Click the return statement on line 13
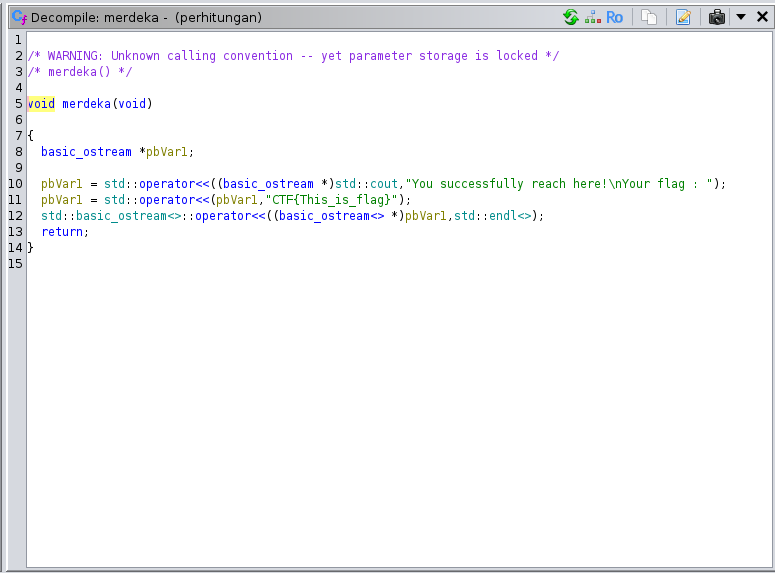The width and height of the screenshot is (775, 573). pyautogui.click(x=62, y=232)
